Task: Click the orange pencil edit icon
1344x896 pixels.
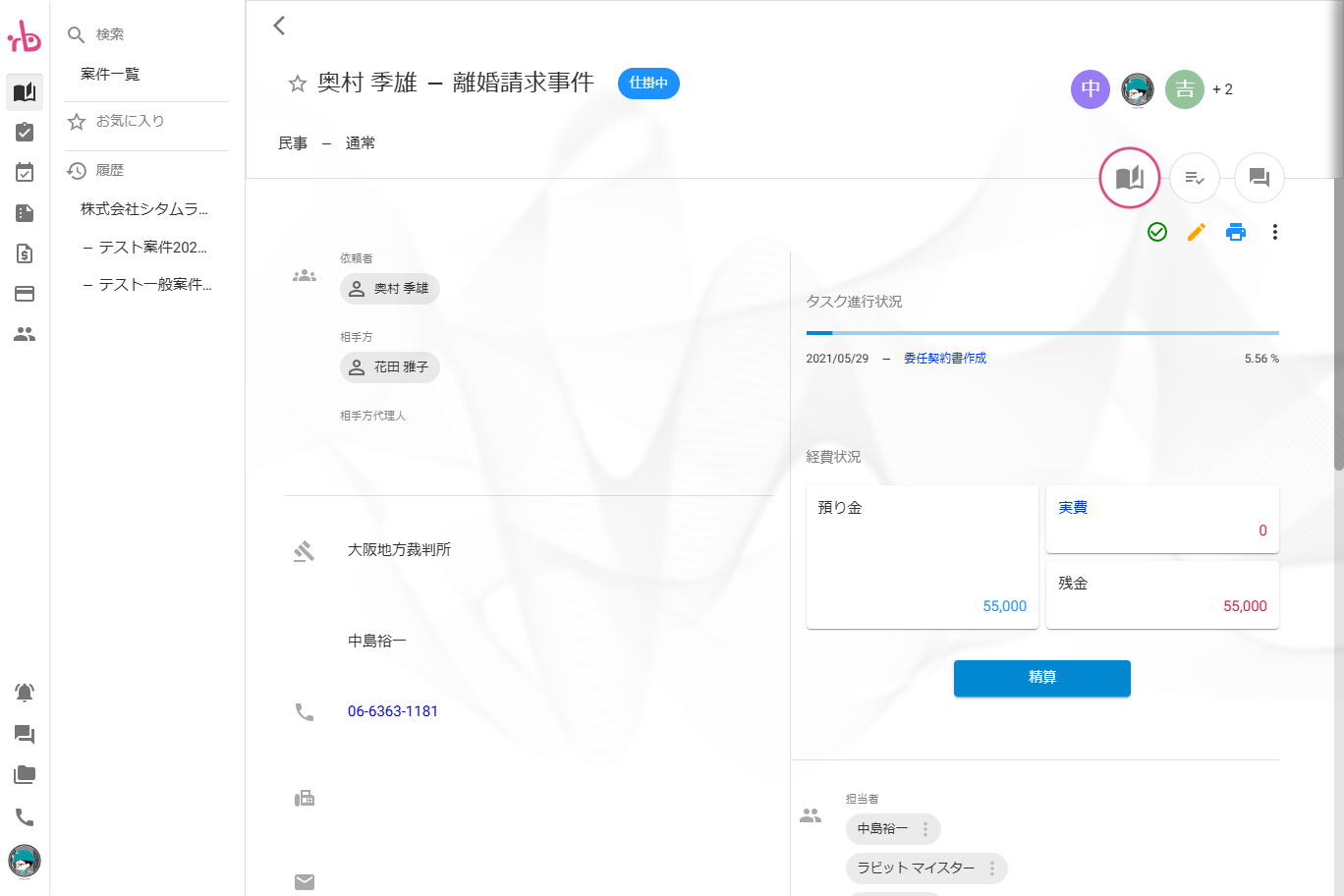Action: 1197,232
